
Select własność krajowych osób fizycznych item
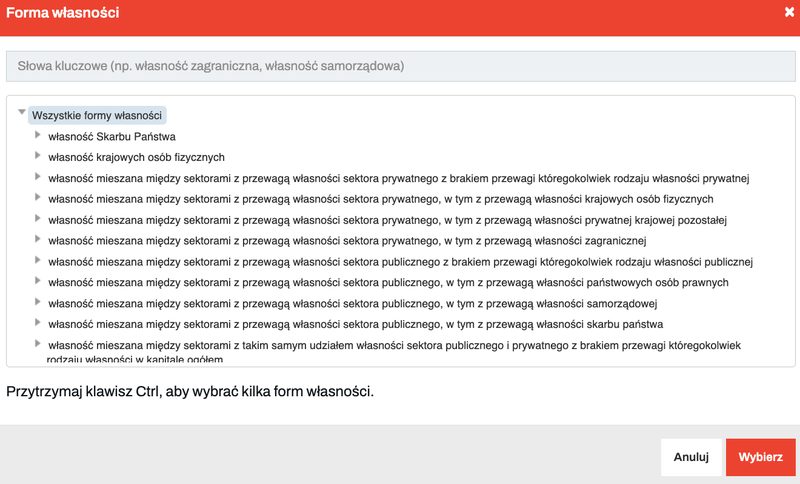click(x=136, y=157)
